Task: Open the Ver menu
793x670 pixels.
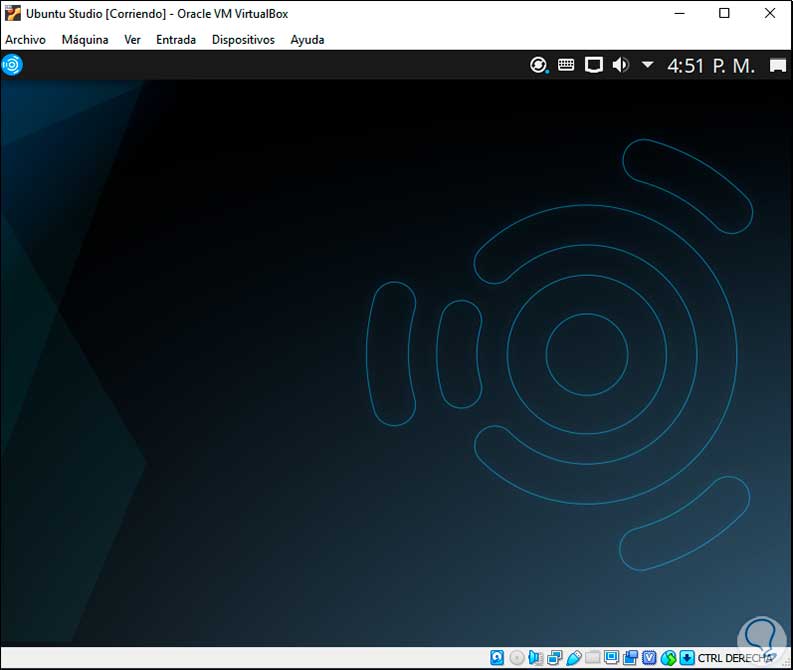Action: pyautogui.click(x=133, y=39)
